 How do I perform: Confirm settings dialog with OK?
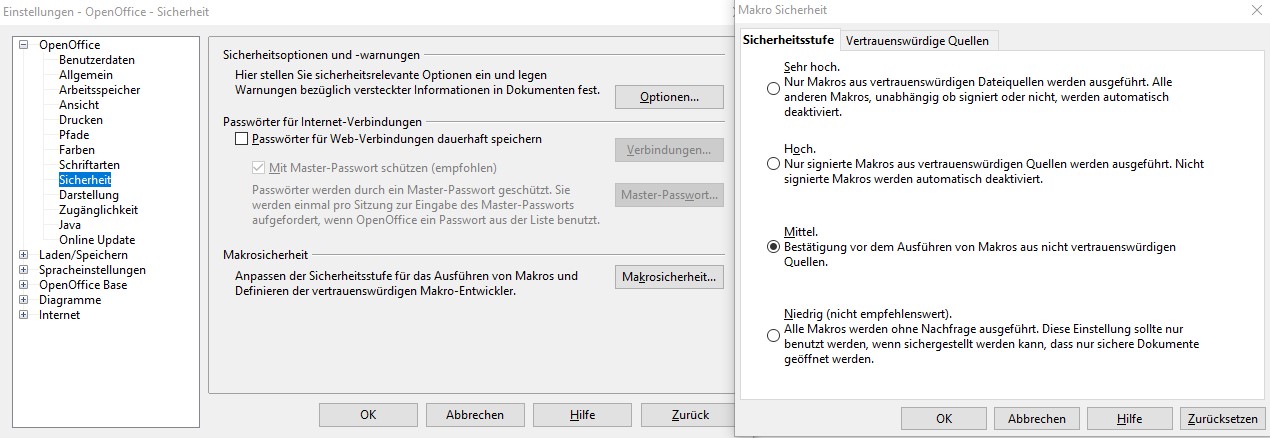pos(368,415)
